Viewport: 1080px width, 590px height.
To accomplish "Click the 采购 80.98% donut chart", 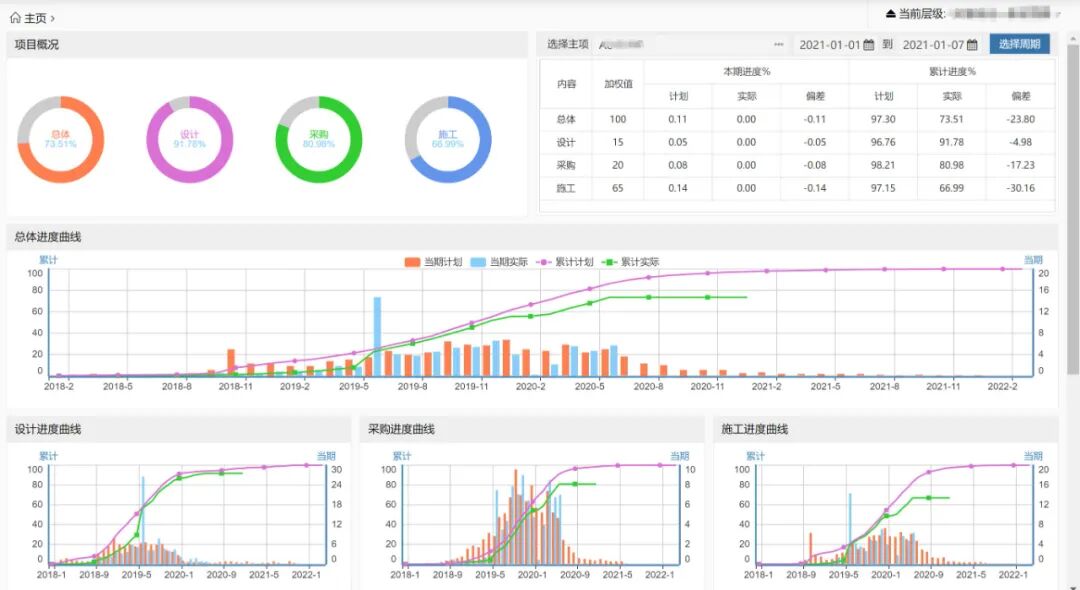I will pos(319,139).
